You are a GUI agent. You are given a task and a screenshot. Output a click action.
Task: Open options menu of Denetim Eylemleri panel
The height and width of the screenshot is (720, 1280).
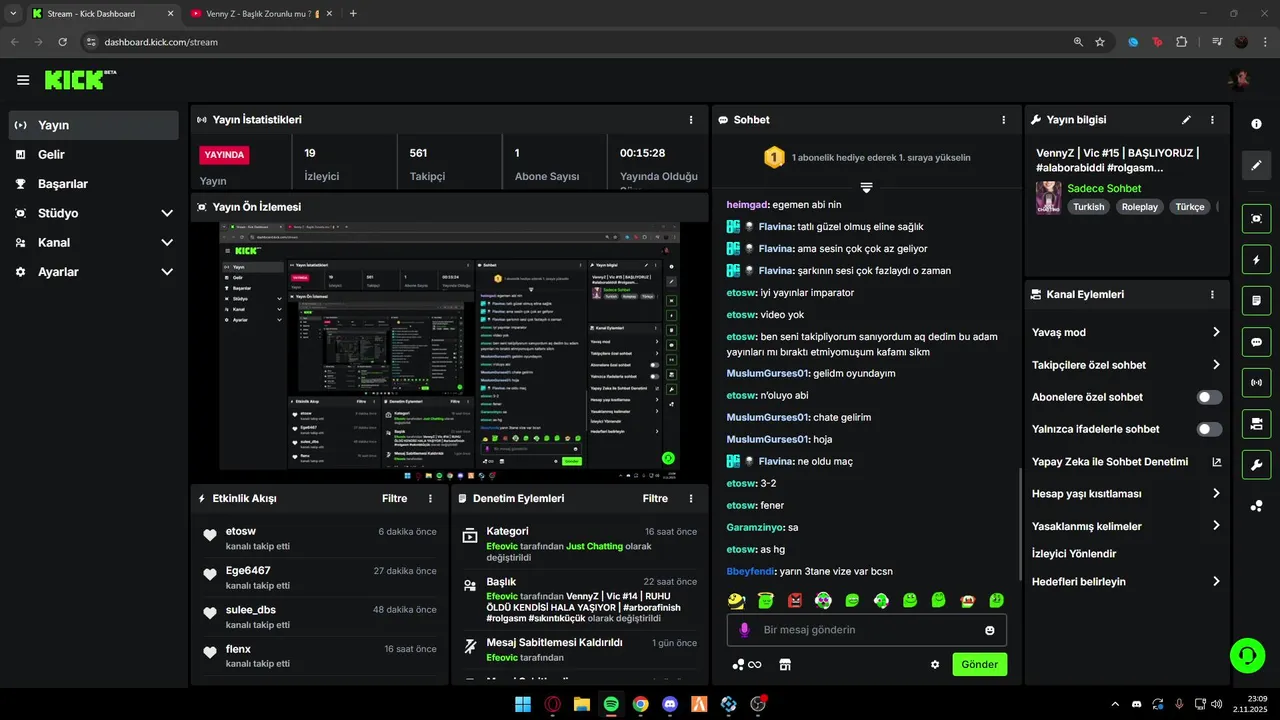click(x=691, y=498)
